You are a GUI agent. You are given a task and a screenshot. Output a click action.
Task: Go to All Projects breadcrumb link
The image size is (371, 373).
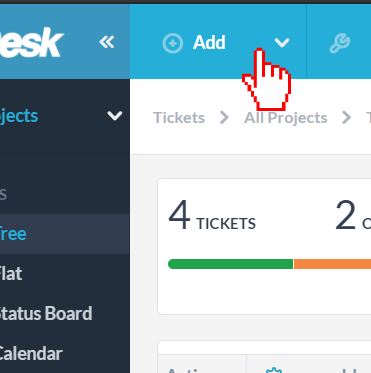[x=286, y=118]
